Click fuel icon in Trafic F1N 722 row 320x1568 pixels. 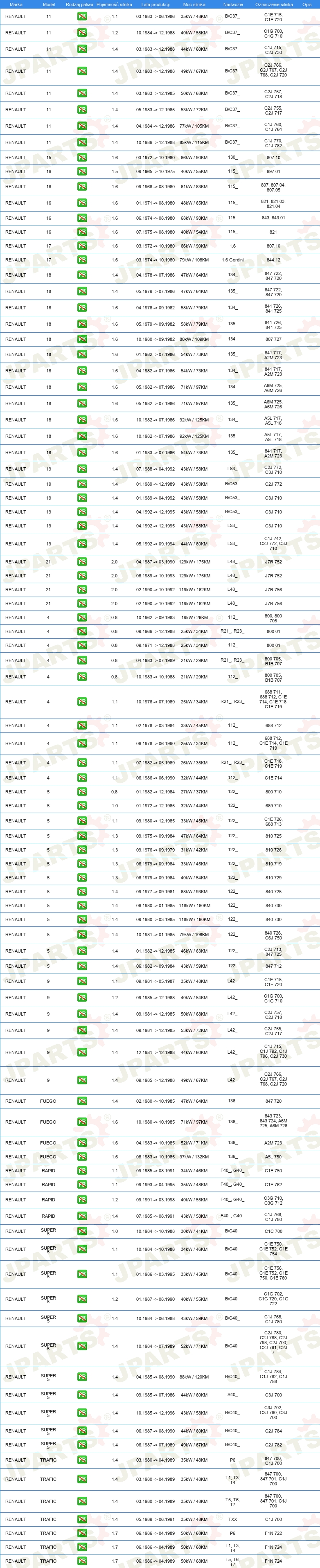81,1533
